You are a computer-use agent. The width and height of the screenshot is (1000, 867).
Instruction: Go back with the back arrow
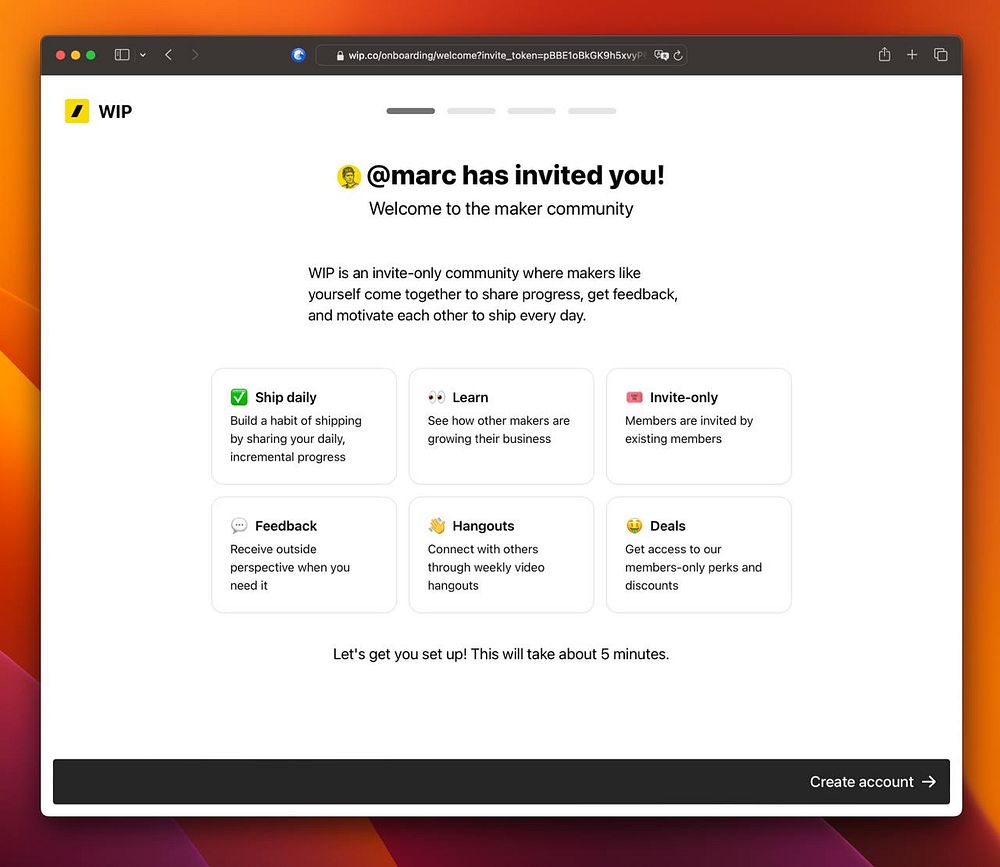(168, 55)
